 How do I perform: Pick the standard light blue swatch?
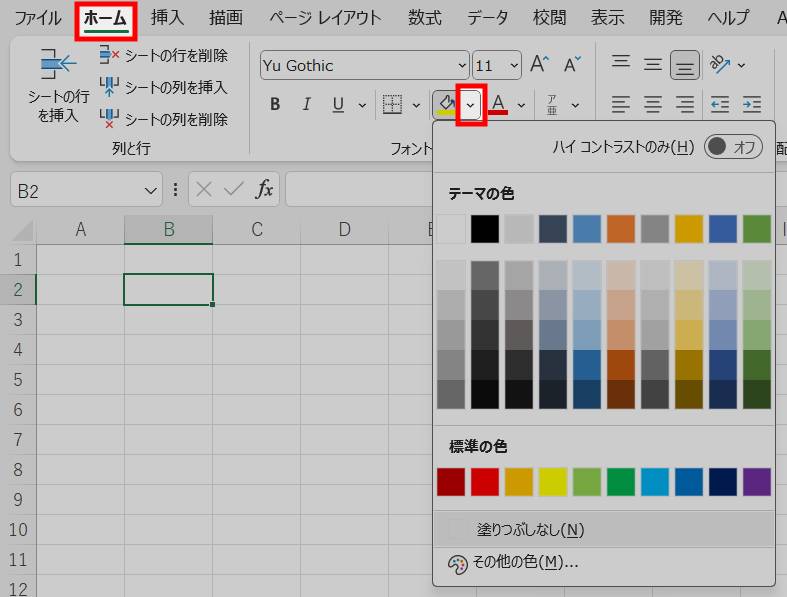point(655,482)
